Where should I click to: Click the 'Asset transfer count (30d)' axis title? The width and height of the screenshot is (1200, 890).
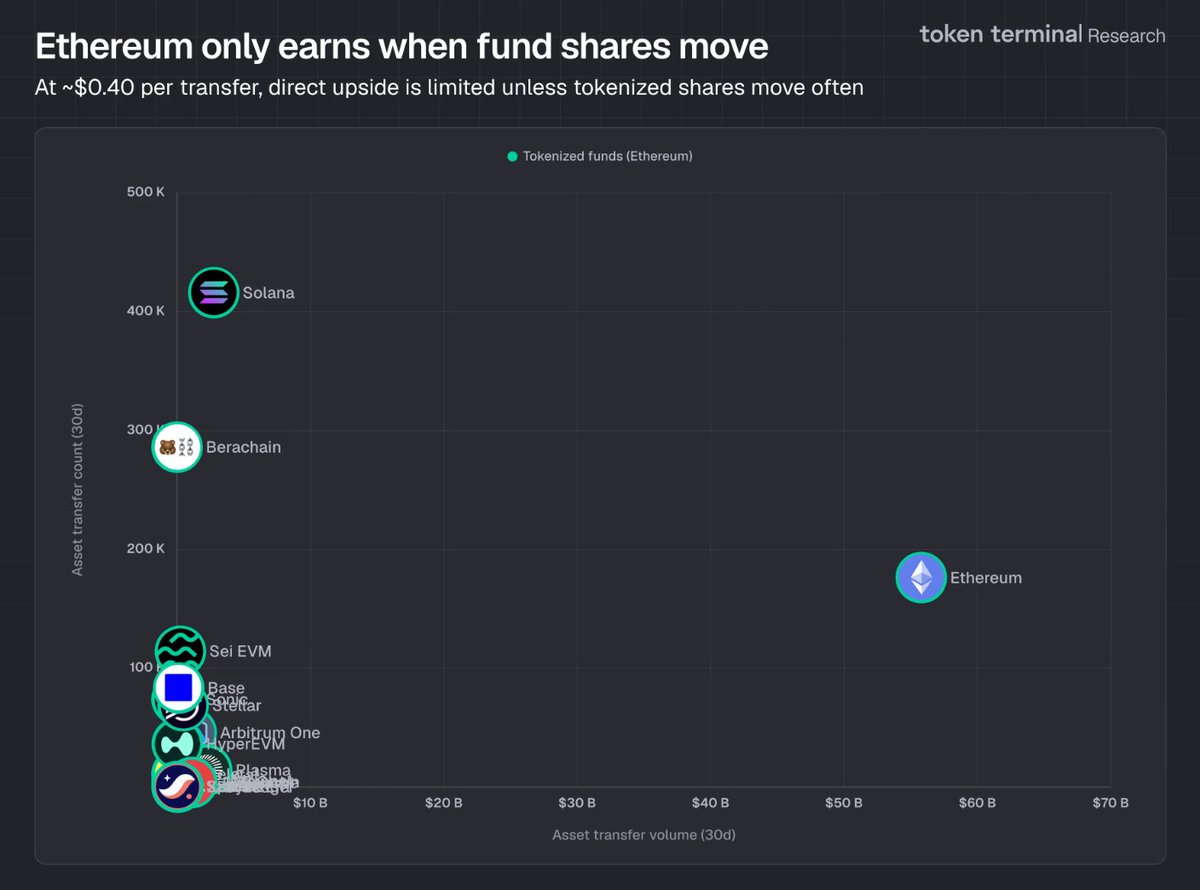pos(77,490)
